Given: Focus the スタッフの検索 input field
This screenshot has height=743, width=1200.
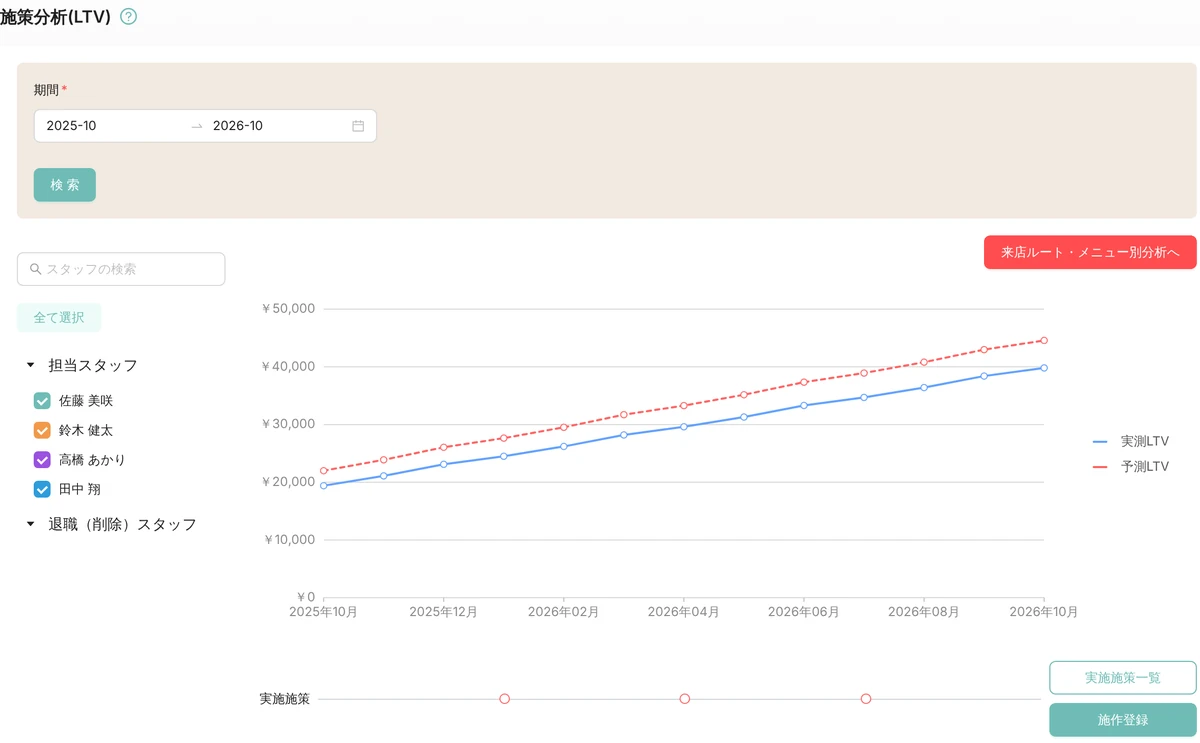Looking at the screenshot, I should click(121, 269).
